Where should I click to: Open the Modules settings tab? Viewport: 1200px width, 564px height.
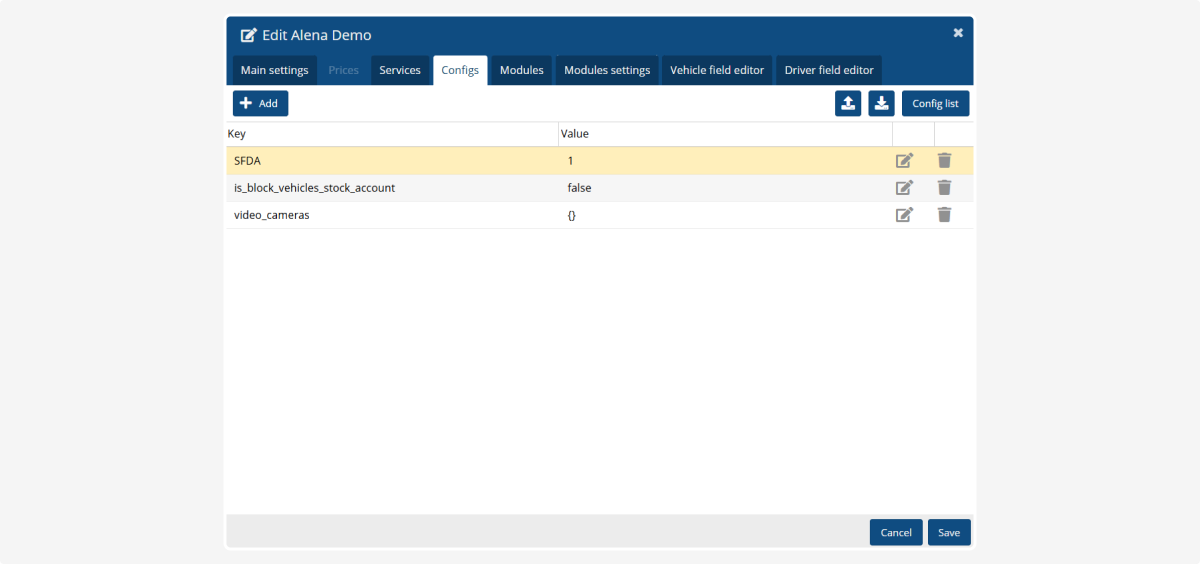point(607,70)
